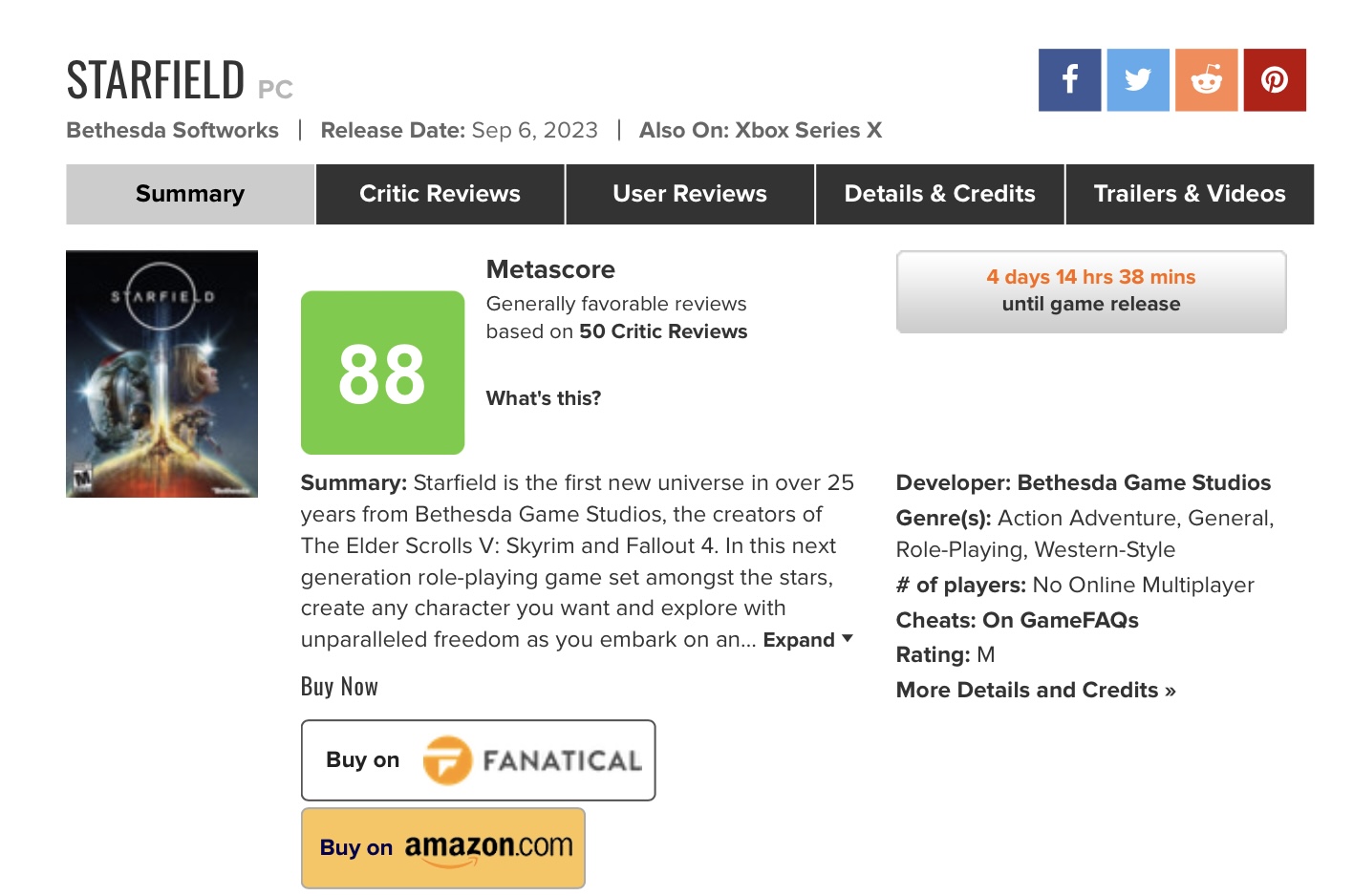
Task: Click the green 88 Metascore box
Action: coord(382,373)
